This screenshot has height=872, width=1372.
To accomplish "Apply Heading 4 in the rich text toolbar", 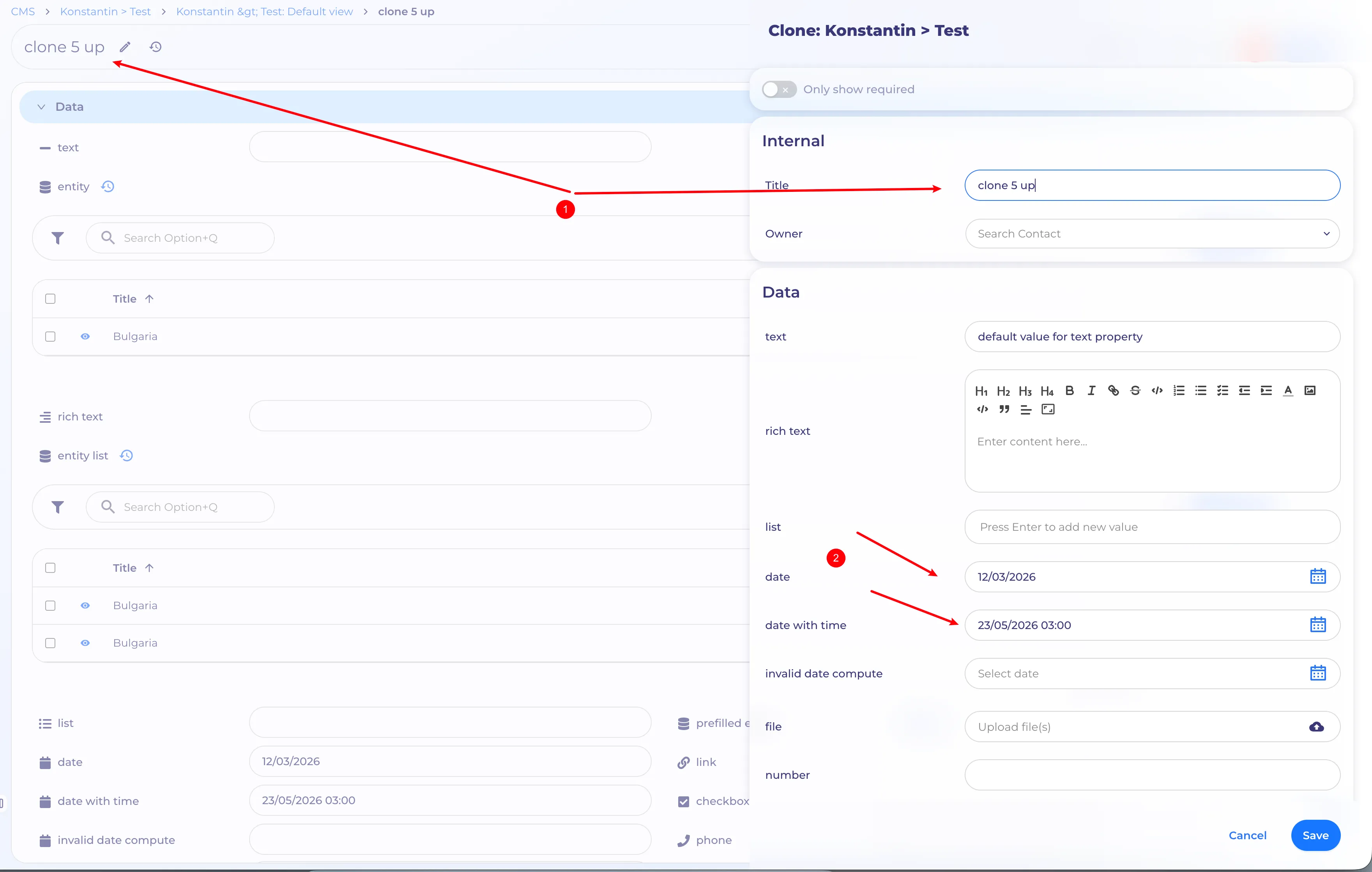I will 1047,391.
